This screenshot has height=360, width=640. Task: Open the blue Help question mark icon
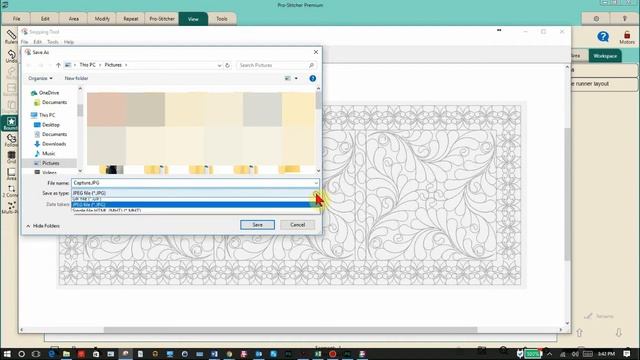[603, 37]
